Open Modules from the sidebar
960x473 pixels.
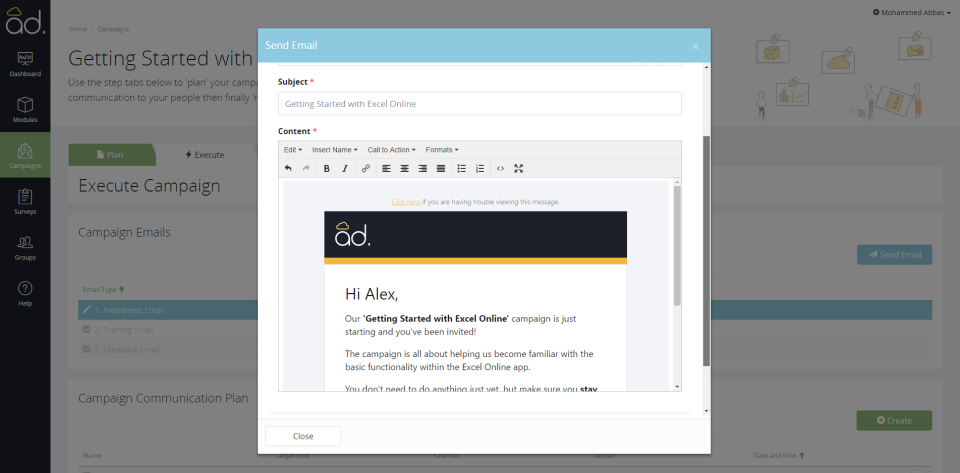click(x=25, y=110)
